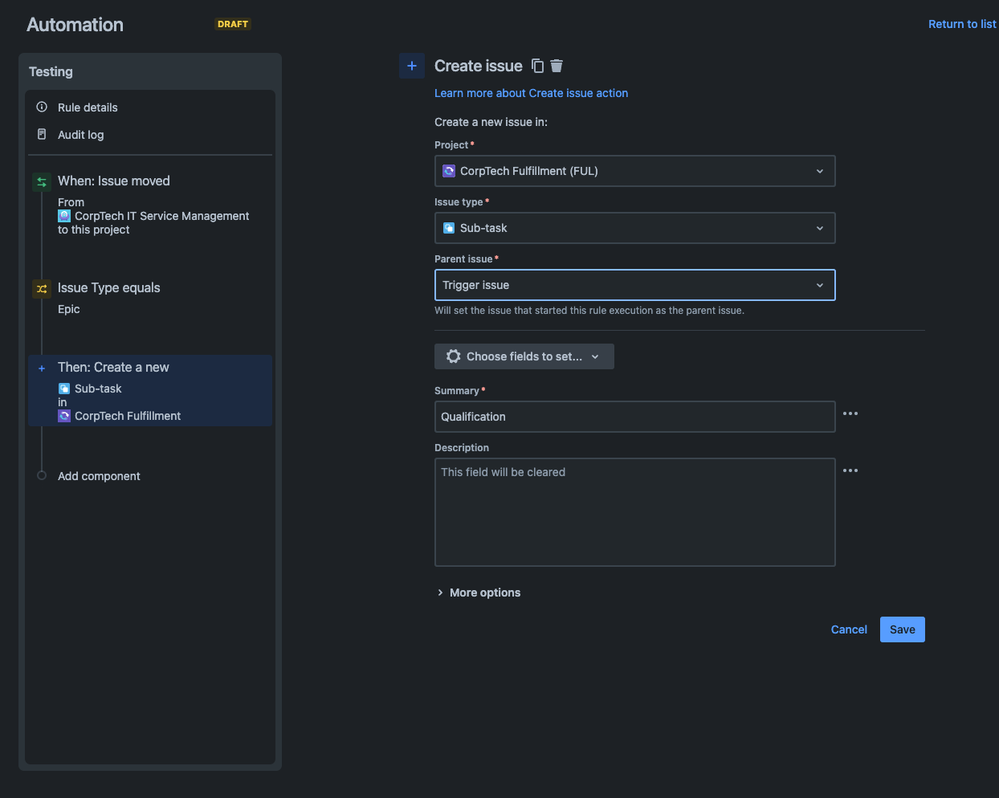Select Then: Create a new action

click(x=150, y=390)
